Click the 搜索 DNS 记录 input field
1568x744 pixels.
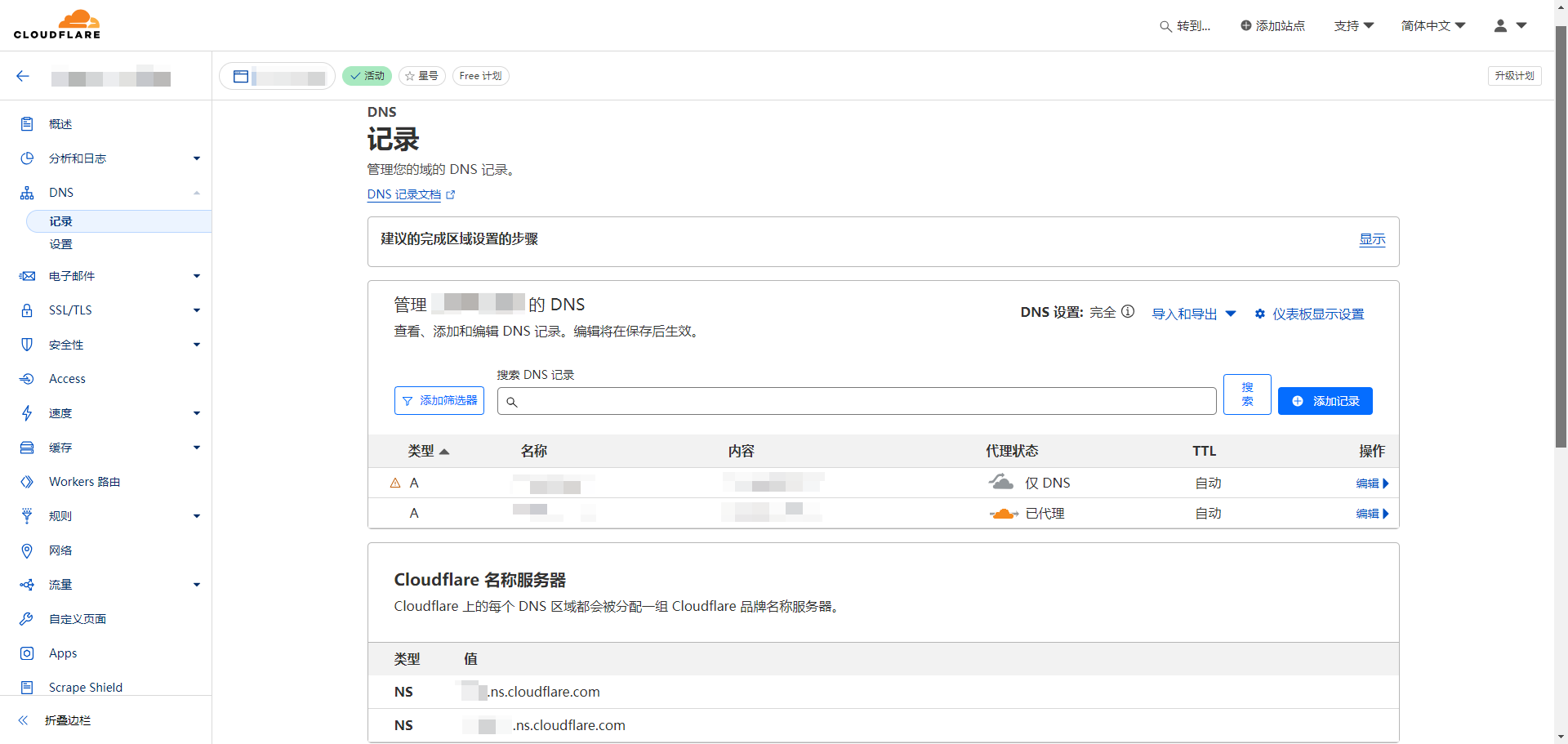click(x=857, y=401)
